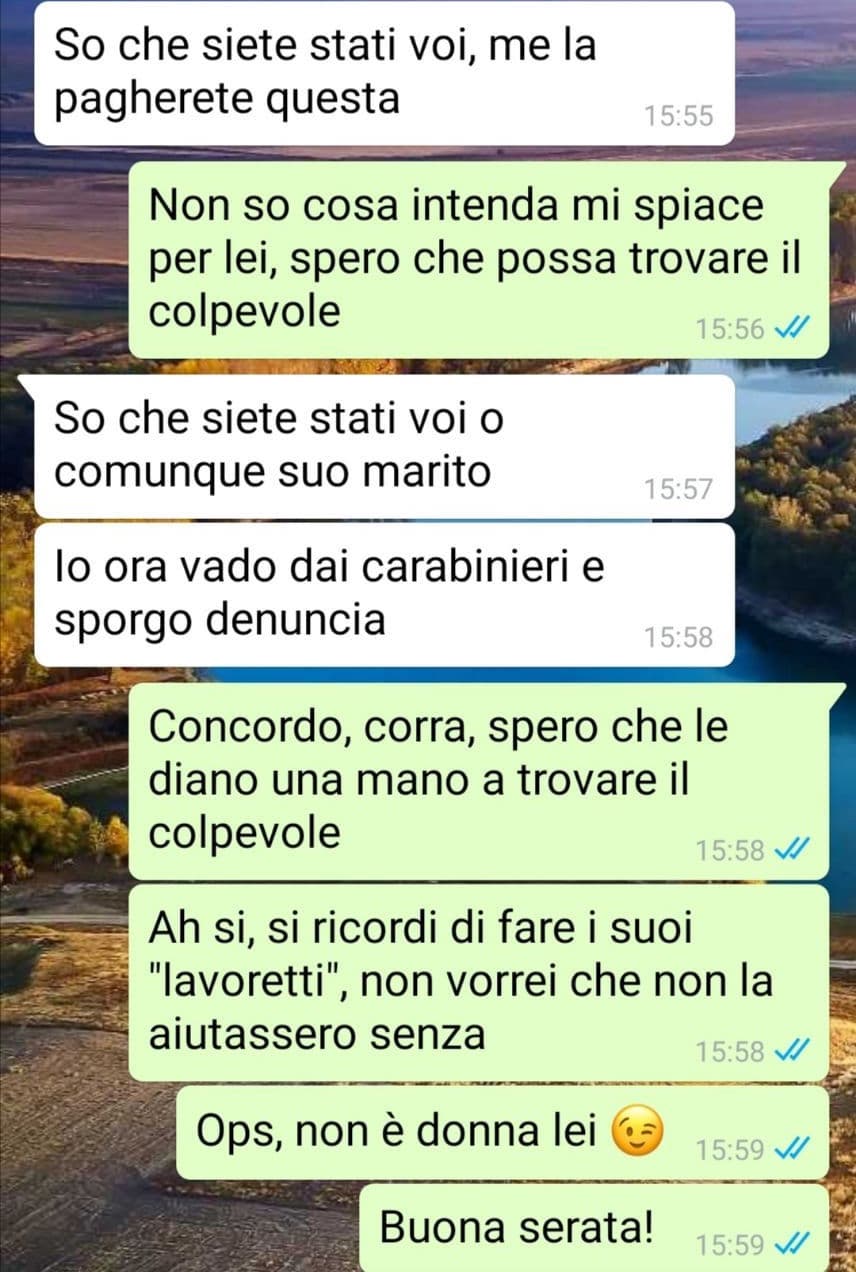Image resolution: width=856 pixels, height=1272 pixels.
Task: Click the 15:57 timestamp on the received message
Action: (678, 488)
